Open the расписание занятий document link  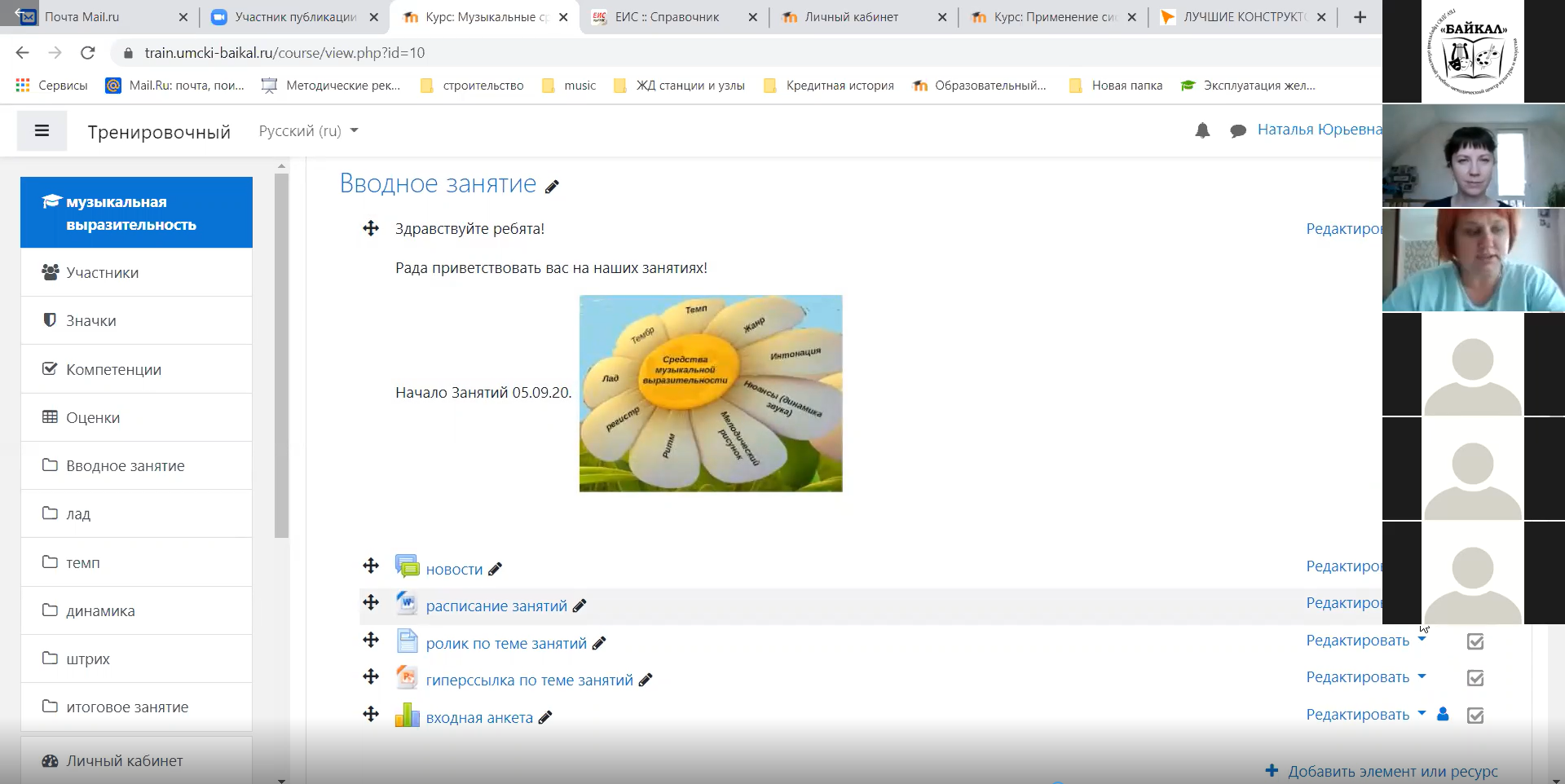496,606
